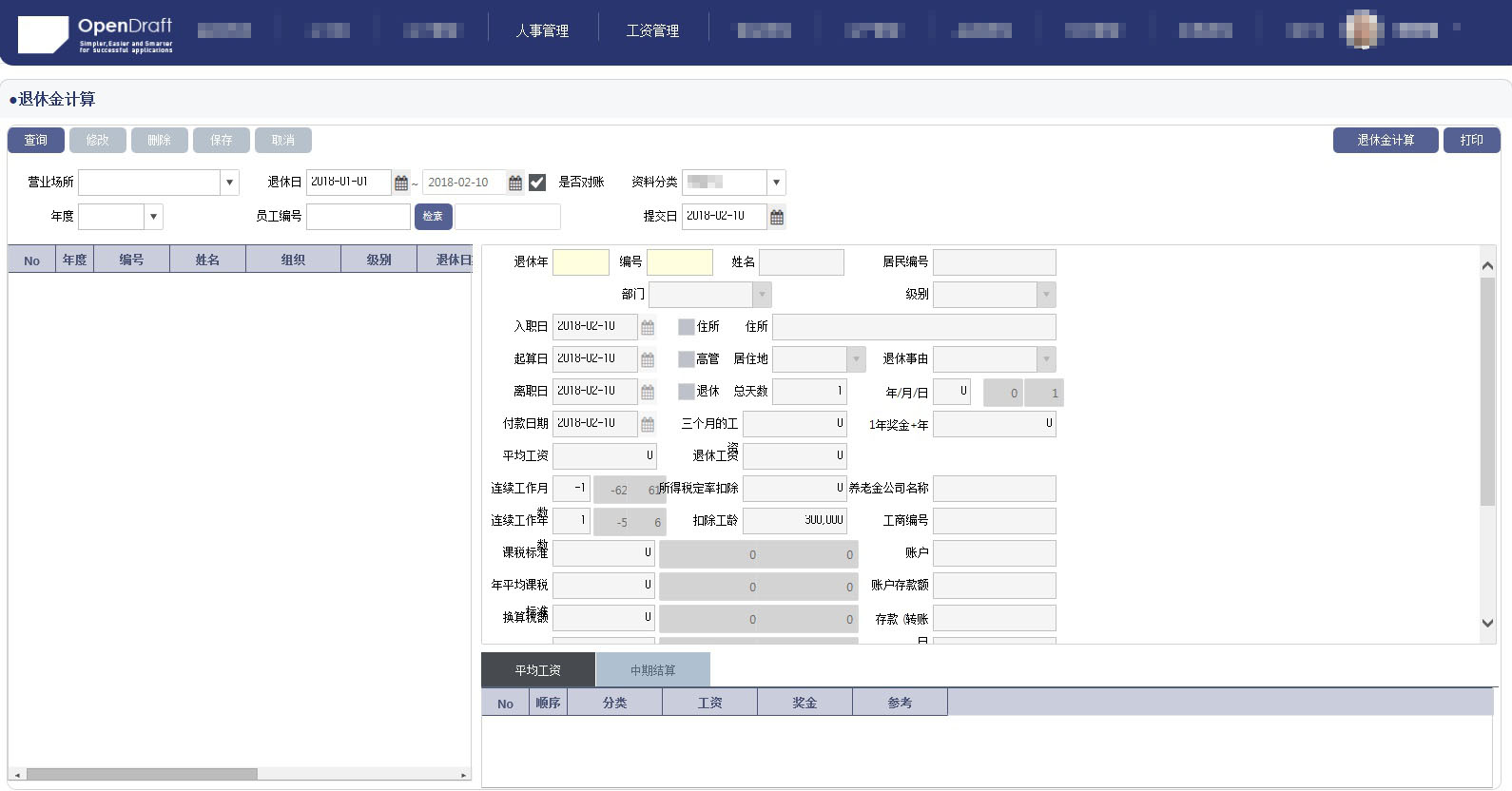This screenshot has width=1512, height=791.
Task: Expand the 资料分类 dropdown
Action: [x=776, y=183]
